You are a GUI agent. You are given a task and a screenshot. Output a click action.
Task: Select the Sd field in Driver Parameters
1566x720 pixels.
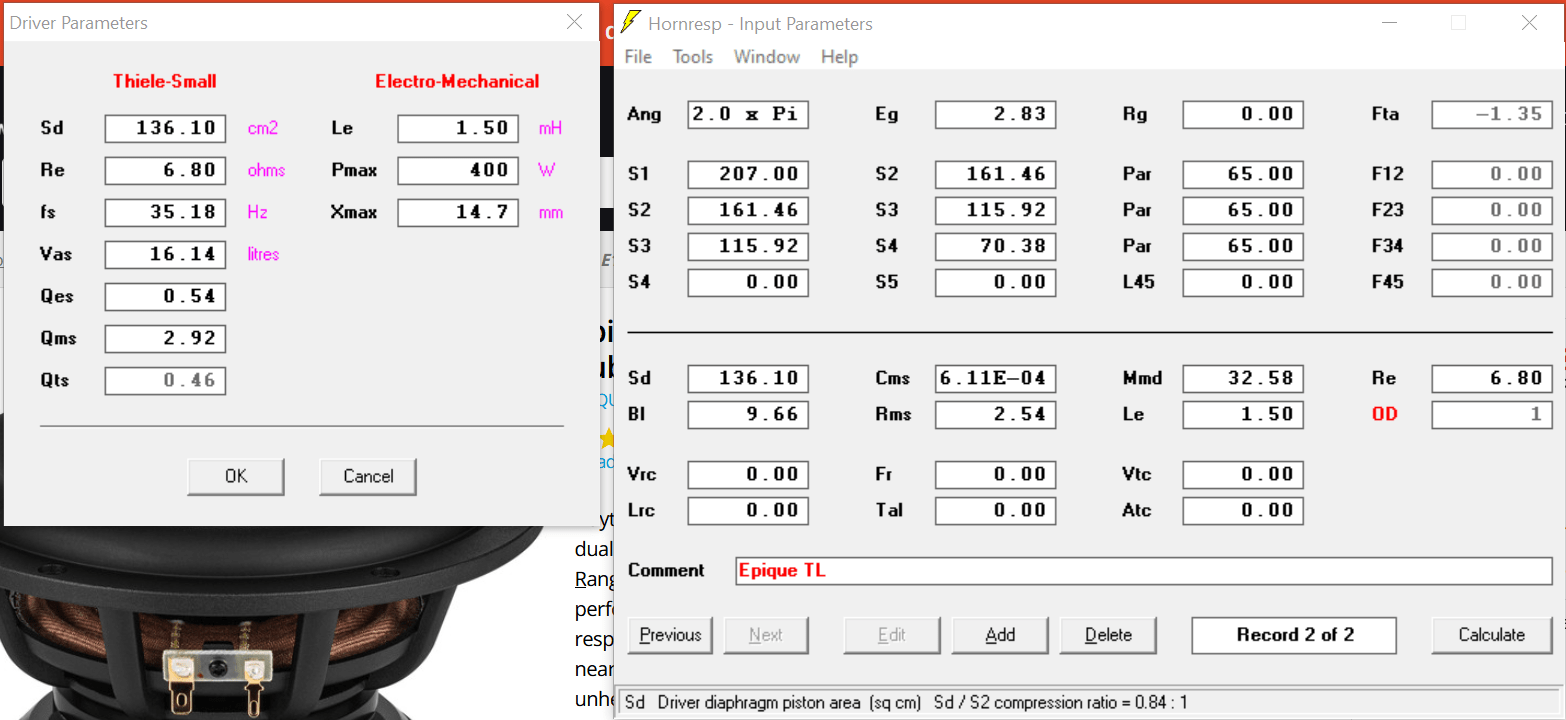[x=165, y=128]
